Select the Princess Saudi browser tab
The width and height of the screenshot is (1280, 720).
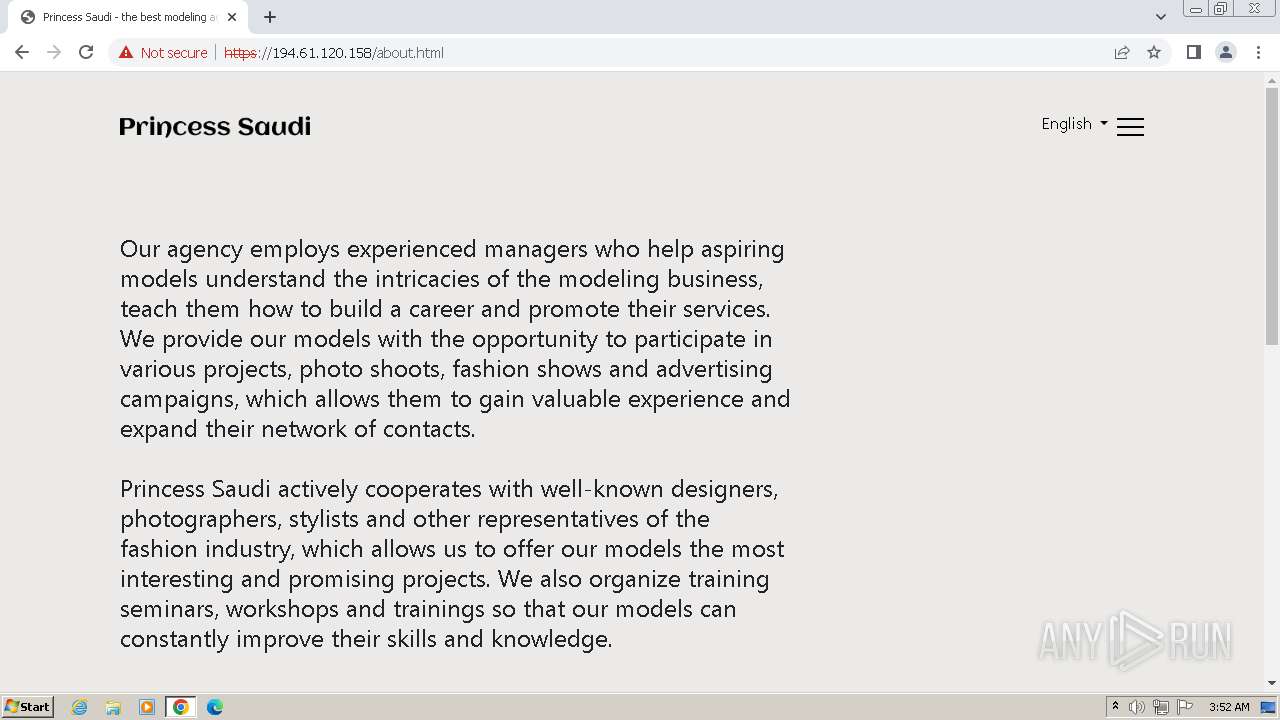tap(125, 17)
